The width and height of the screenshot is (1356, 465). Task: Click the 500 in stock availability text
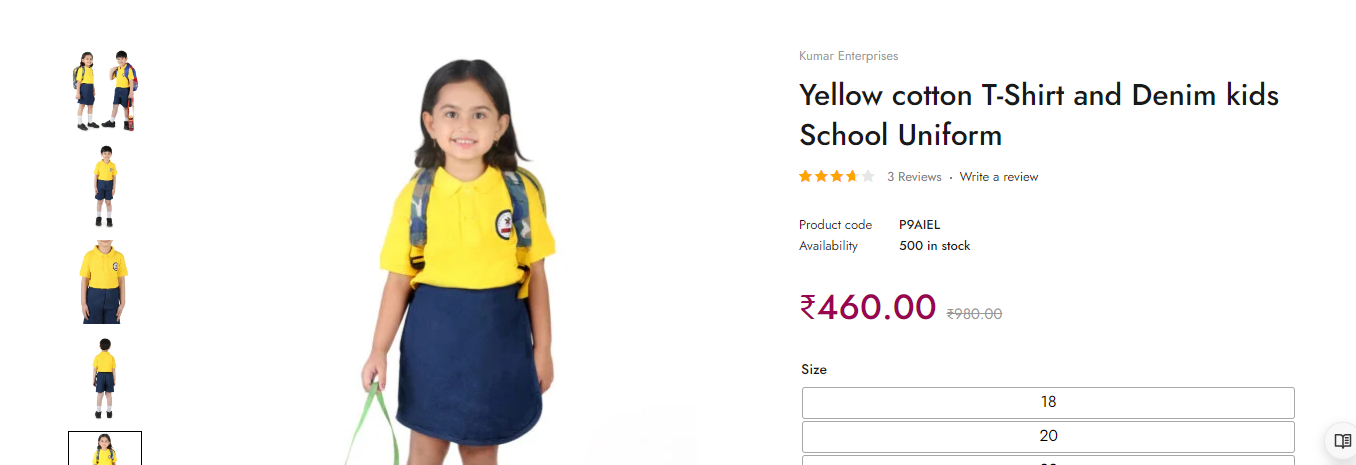pos(935,246)
